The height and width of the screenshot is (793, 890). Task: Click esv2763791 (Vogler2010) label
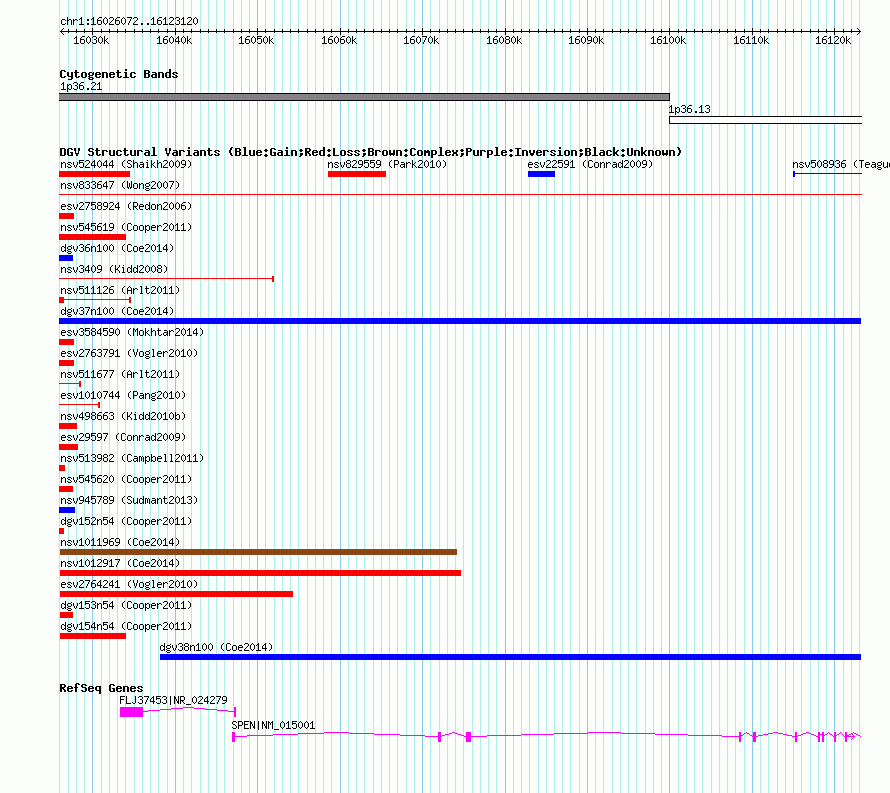pos(129,353)
